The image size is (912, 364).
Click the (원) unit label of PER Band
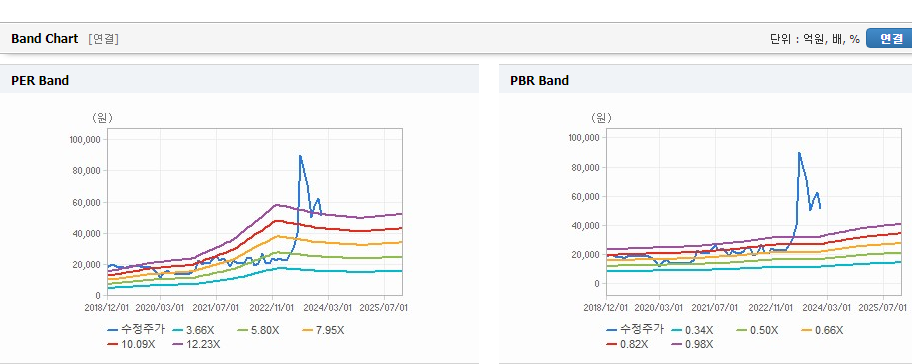coord(102,118)
